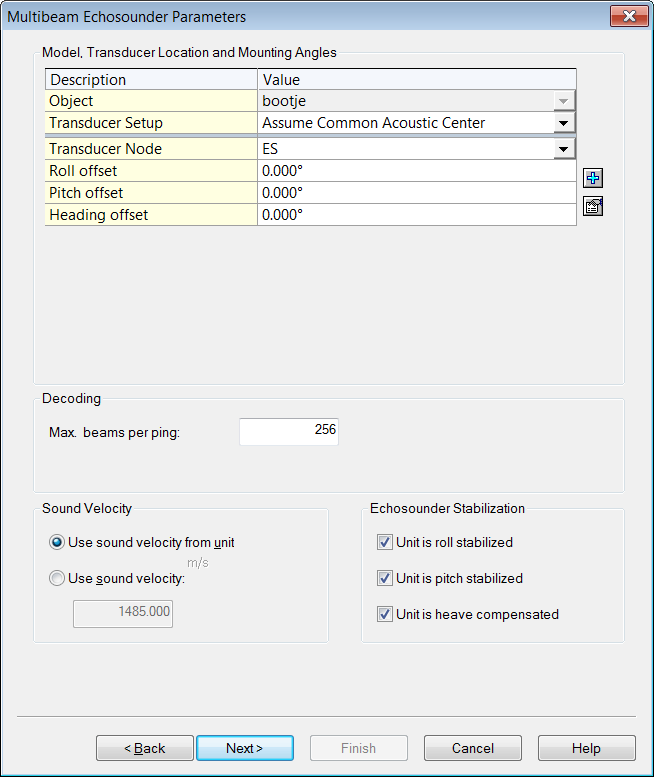
Task: Select the Heading offset value cell
Action: [x=415, y=215]
